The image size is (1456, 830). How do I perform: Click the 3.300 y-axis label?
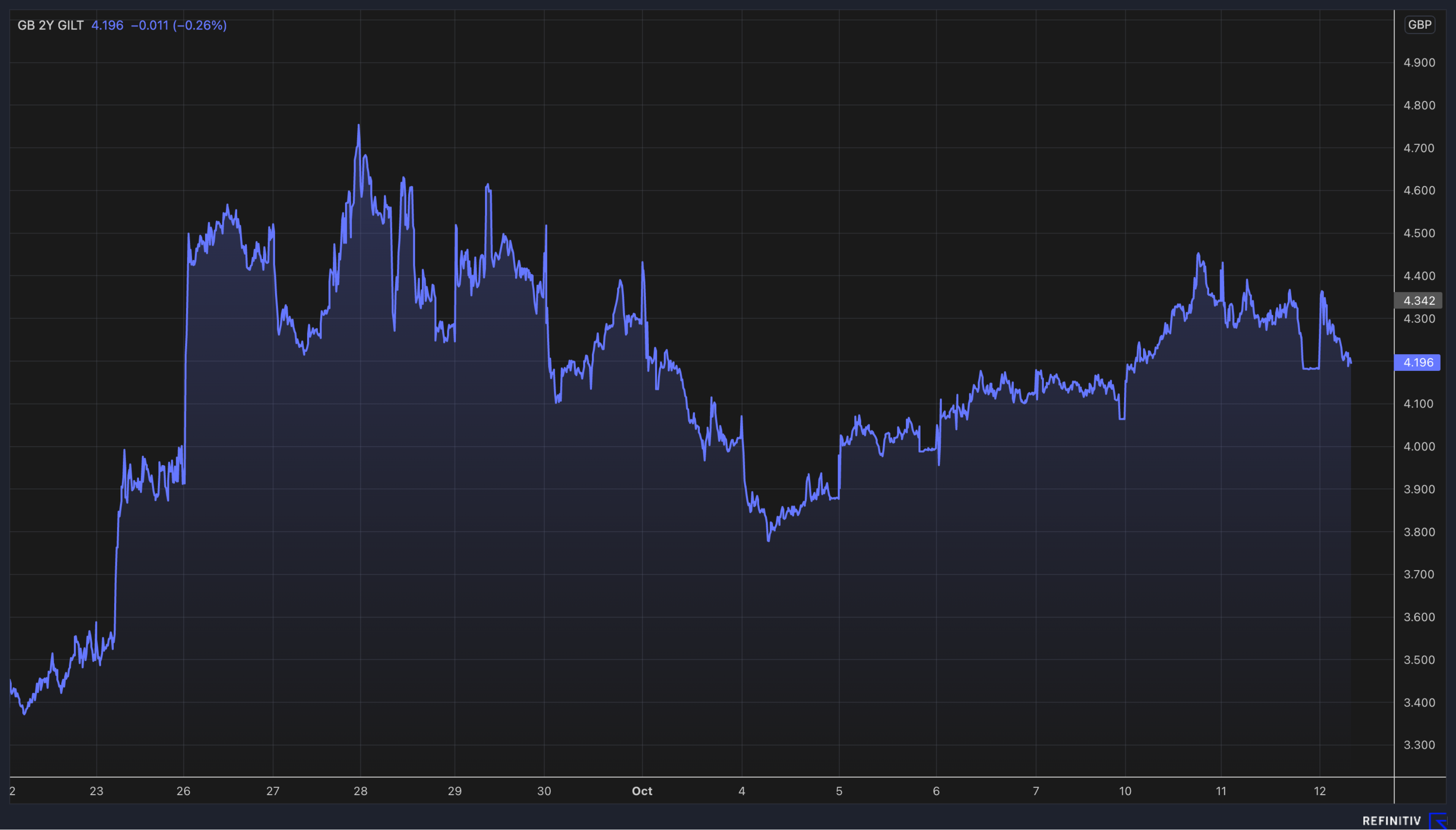click(x=1419, y=745)
